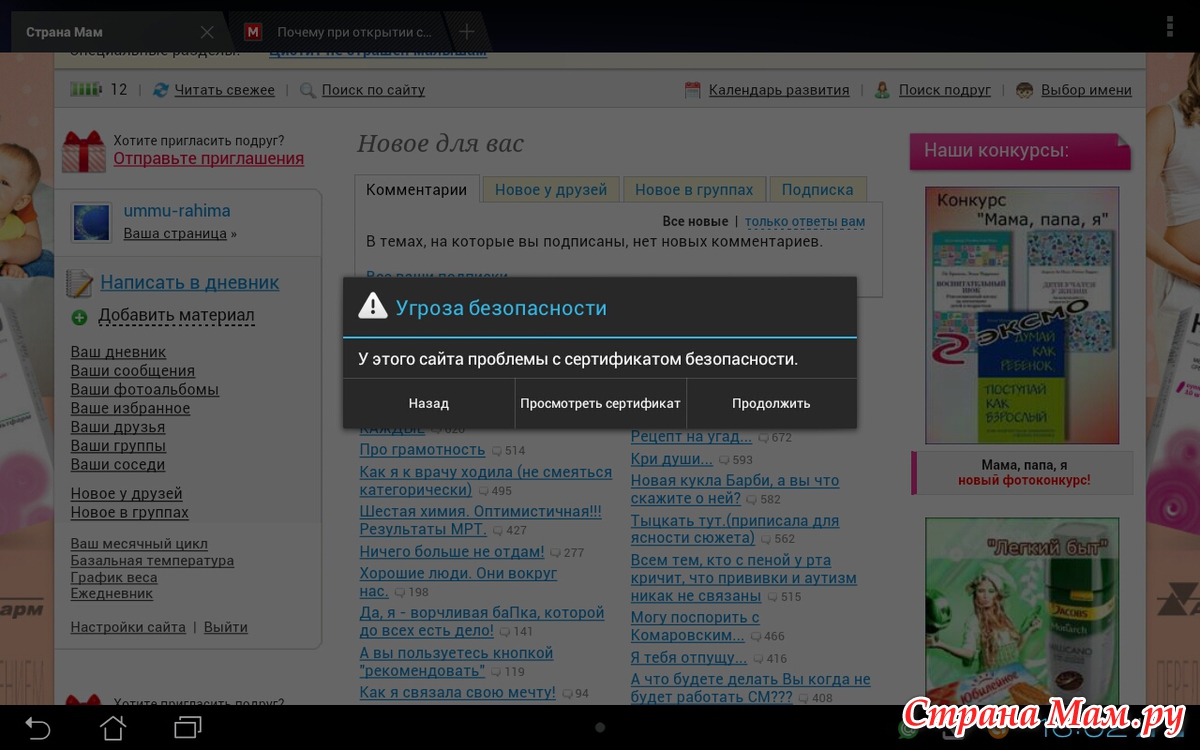The height and width of the screenshot is (750, 1200).
Task: Open Ваши сообщения in the sidebar
Action: 132,371
